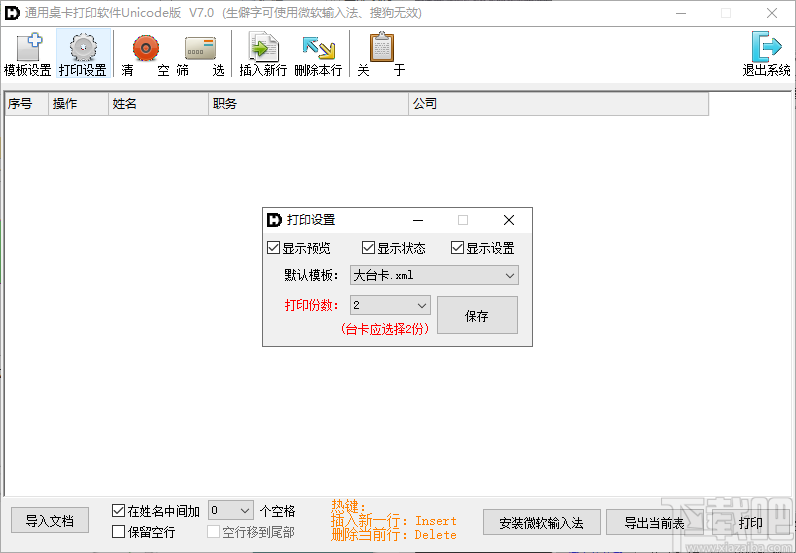Click the 热键: orange label
This screenshot has width=796, height=553.
[348, 506]
